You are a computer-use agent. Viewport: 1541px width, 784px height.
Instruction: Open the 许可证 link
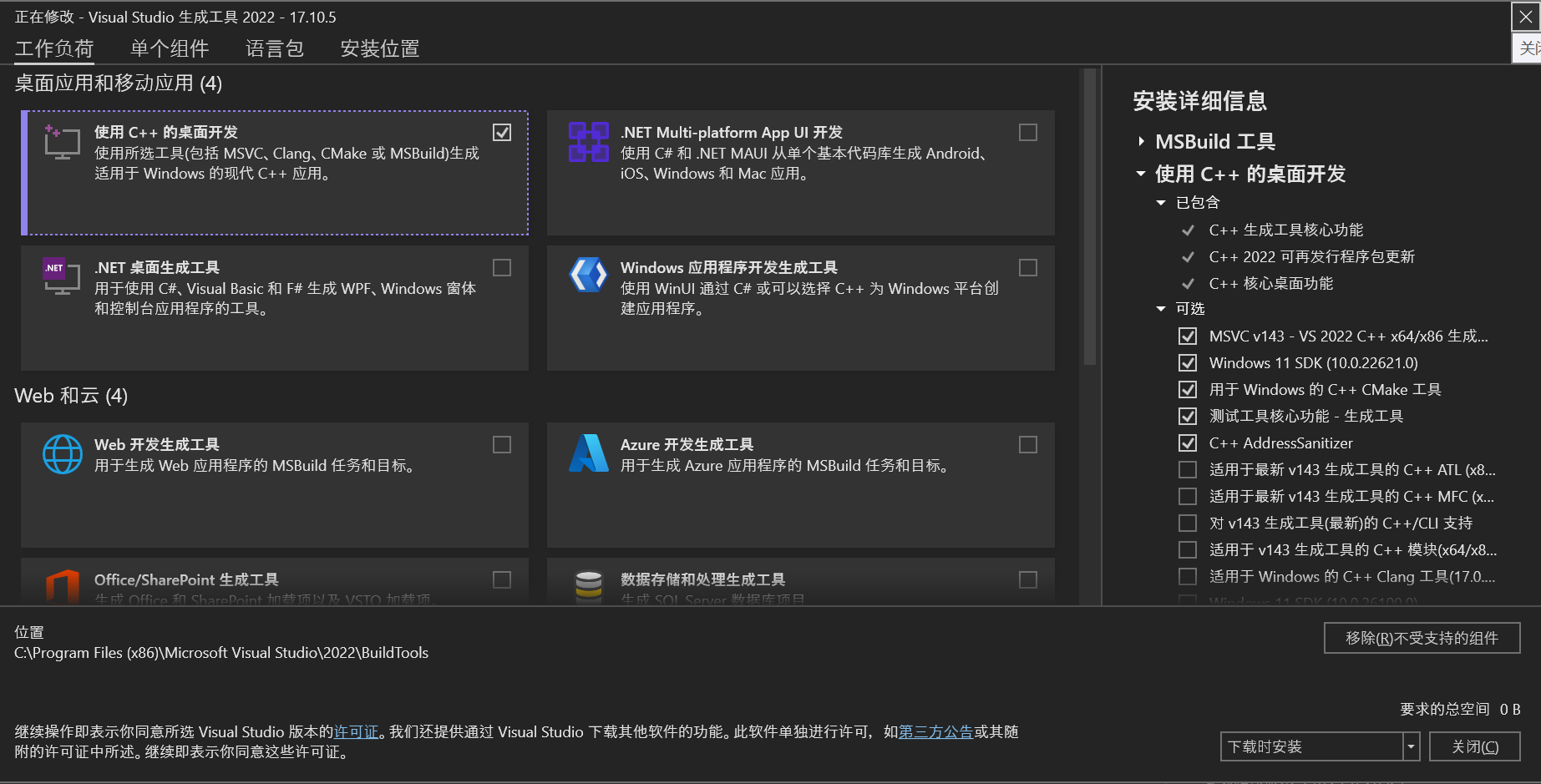point(356,732)
